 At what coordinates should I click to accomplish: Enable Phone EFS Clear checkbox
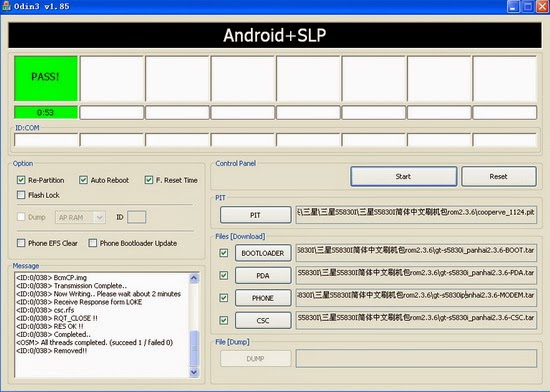pyautogui.click(x=21, y=243)
